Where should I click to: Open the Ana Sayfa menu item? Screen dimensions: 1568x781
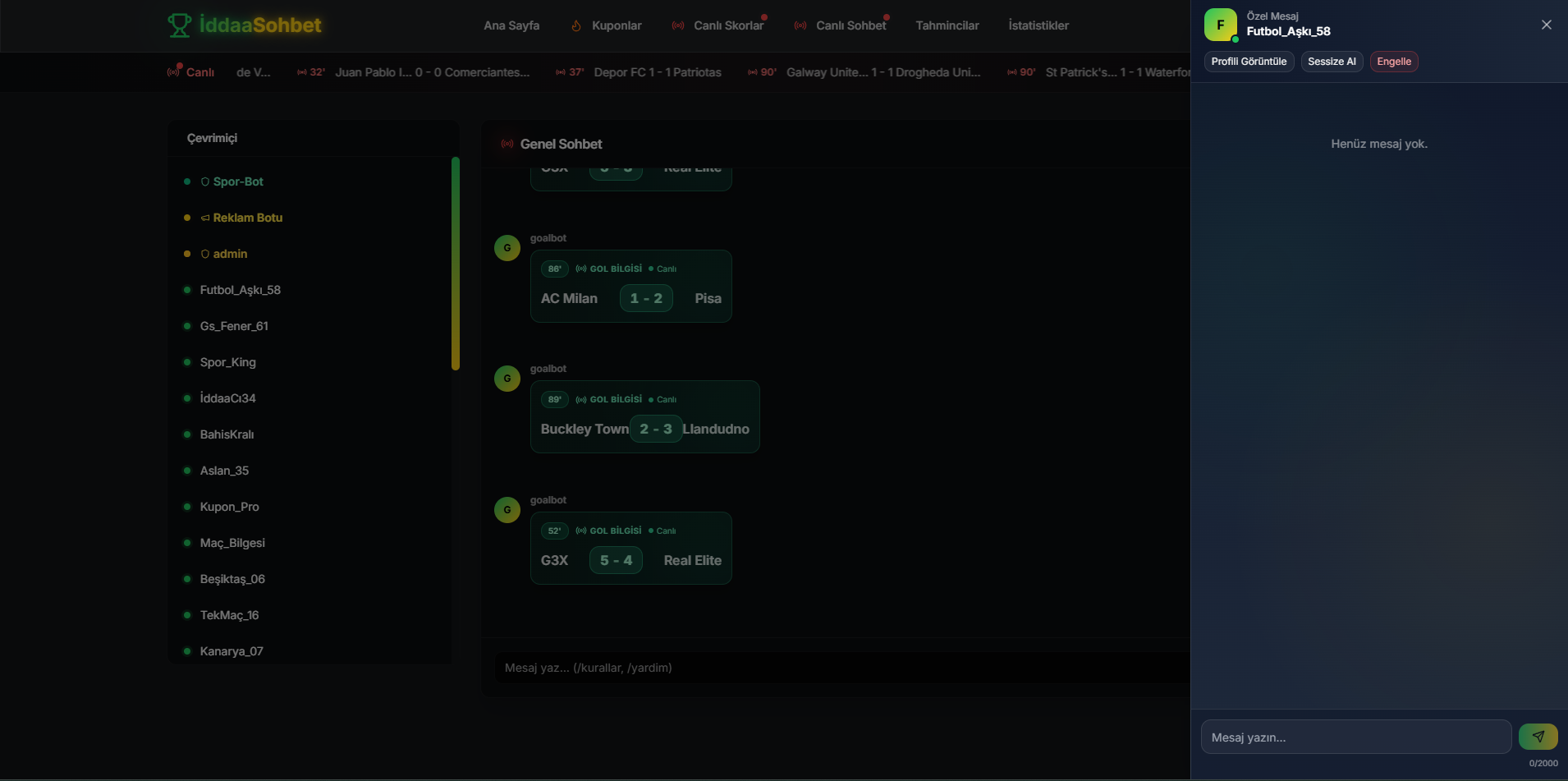511,25
